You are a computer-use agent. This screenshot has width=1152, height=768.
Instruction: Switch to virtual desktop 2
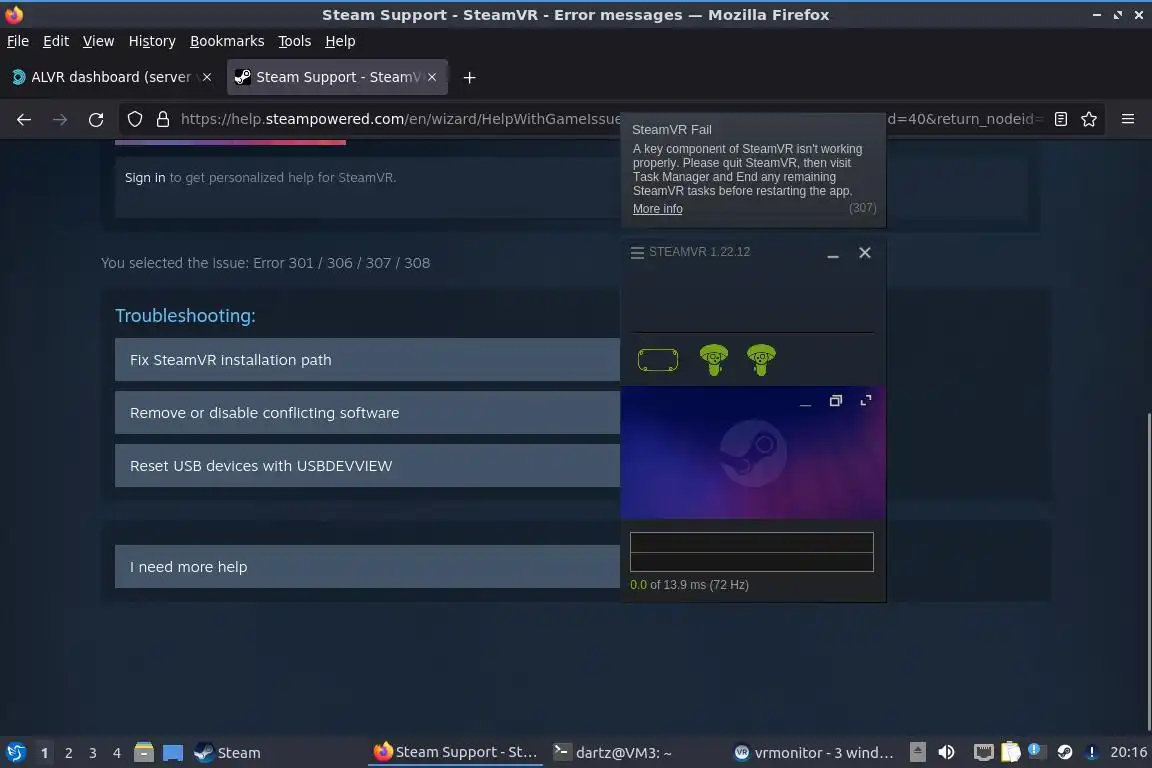[69, 753]
